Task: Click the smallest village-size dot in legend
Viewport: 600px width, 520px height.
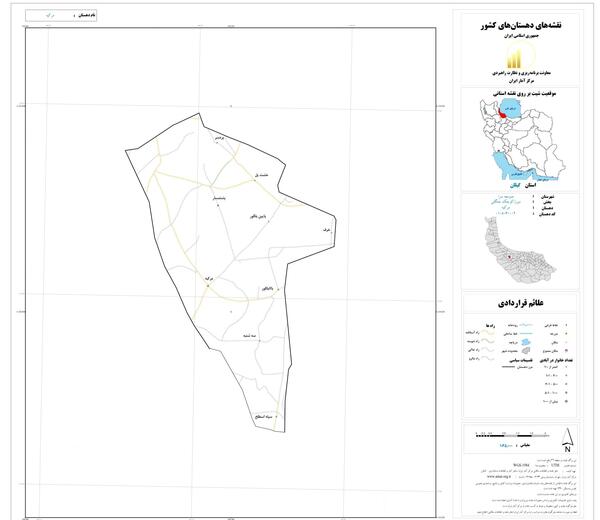Action: [x=566, y=367]
